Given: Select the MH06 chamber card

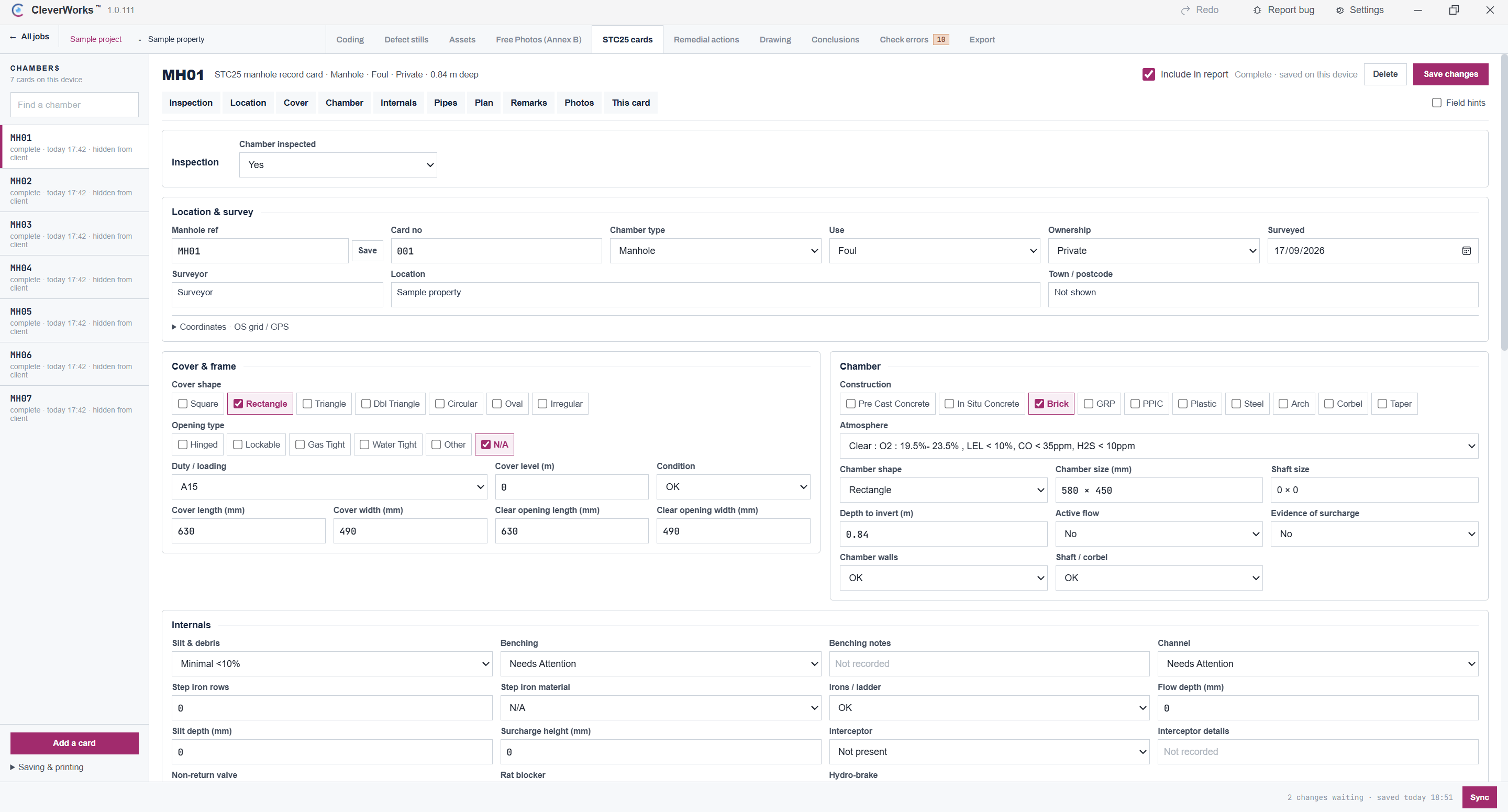Looking at the screenshot, I should tap(74, 364).
